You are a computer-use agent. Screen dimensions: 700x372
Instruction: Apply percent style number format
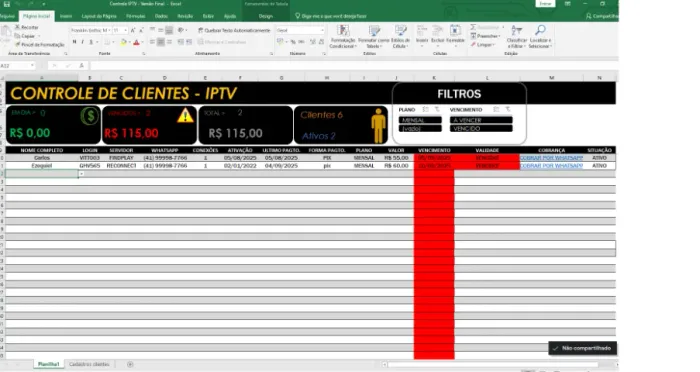point(293,42)
